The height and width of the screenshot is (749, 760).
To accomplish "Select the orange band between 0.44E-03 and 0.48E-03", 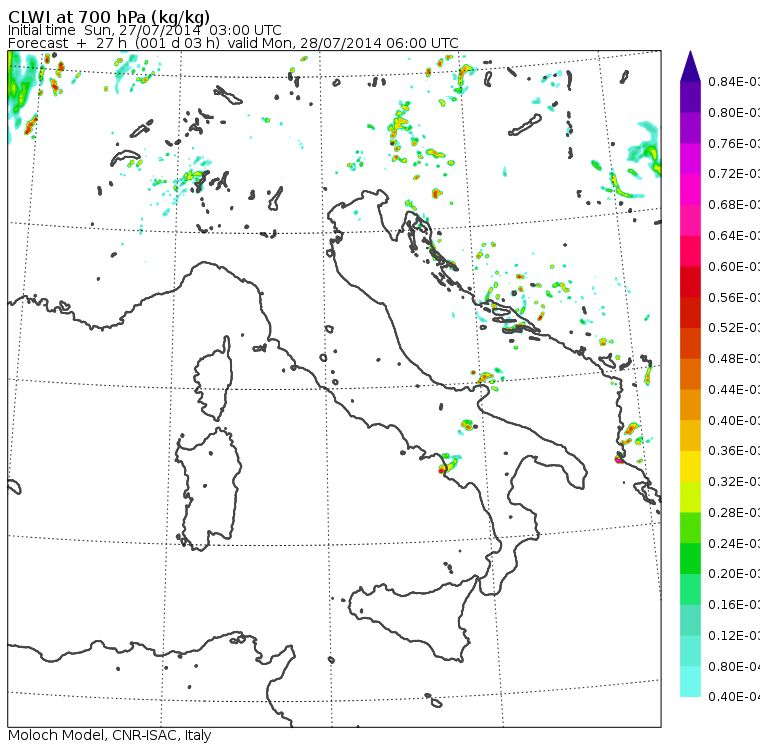I will [690, 374].
